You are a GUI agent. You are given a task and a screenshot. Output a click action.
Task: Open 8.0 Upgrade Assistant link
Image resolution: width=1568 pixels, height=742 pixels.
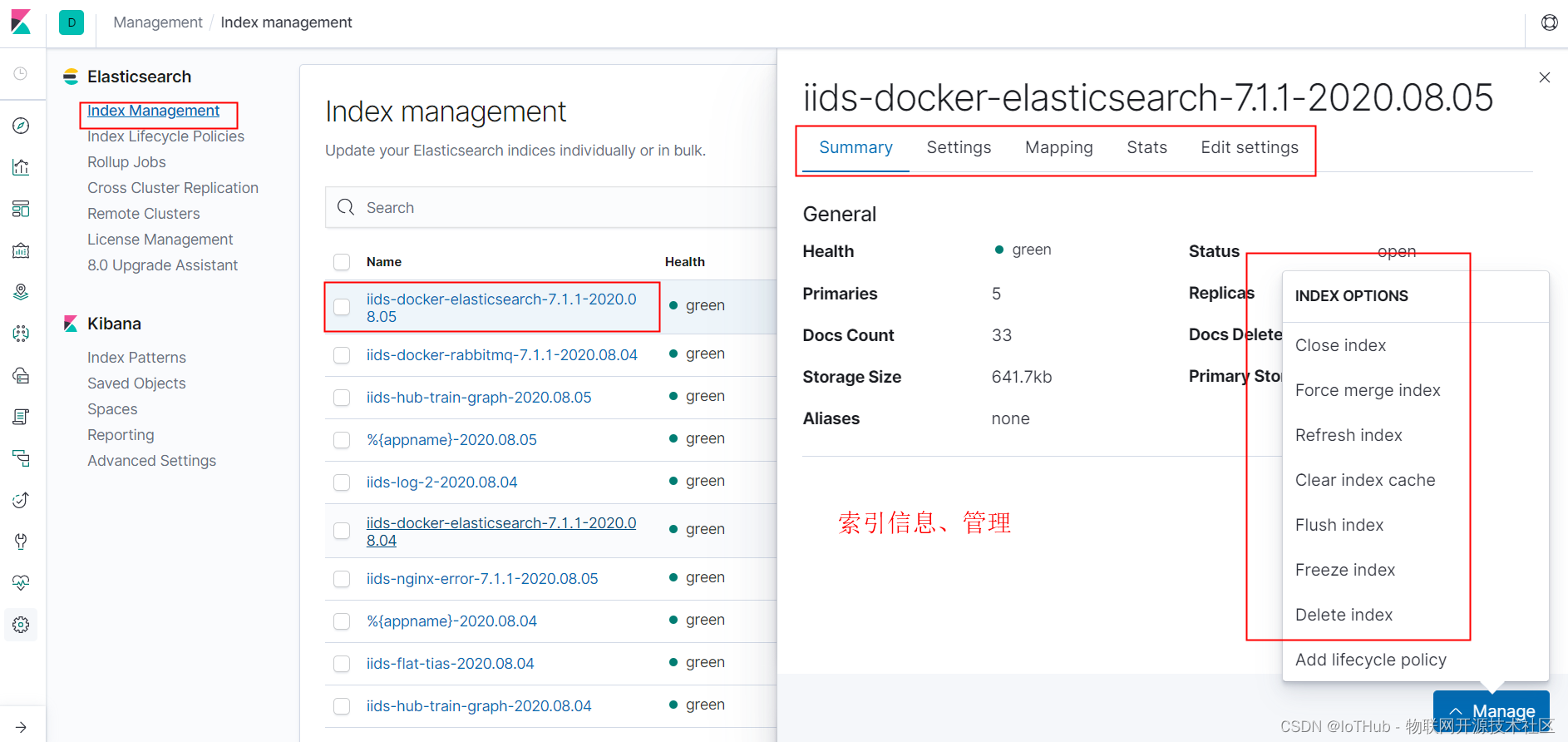click(x=163, y=265)
